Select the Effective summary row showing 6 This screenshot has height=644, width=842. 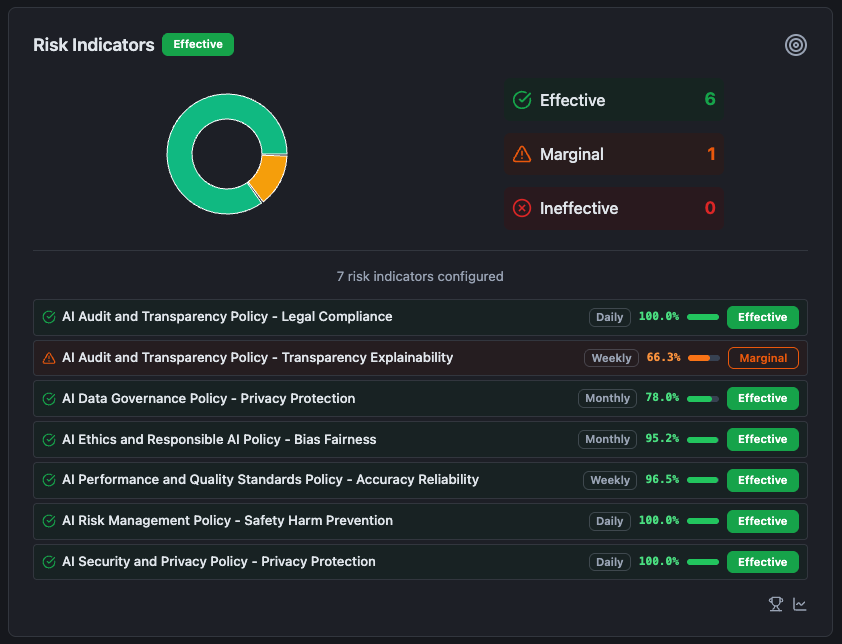coord(614,100)
